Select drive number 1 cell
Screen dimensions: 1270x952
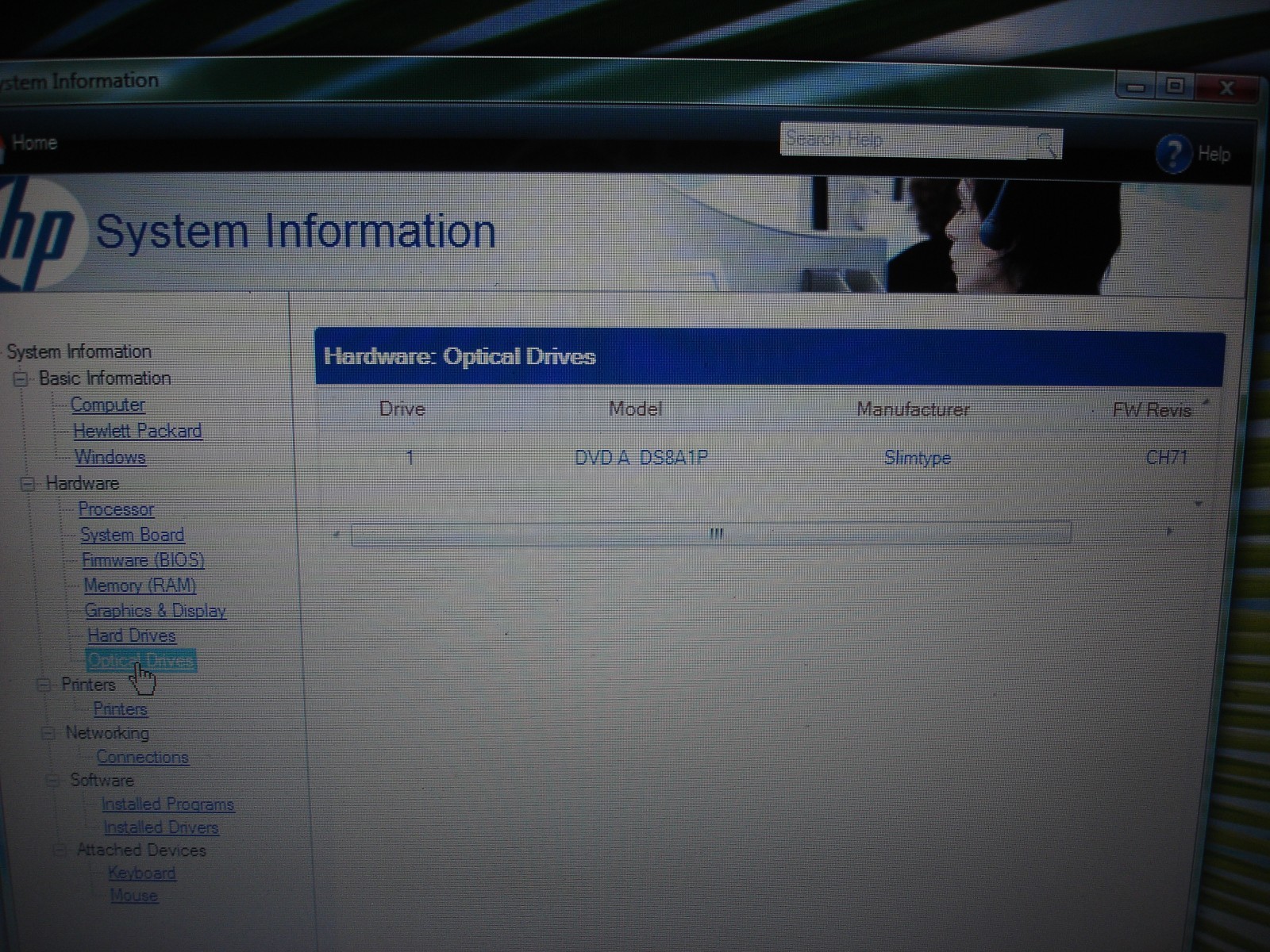(410, 458)
